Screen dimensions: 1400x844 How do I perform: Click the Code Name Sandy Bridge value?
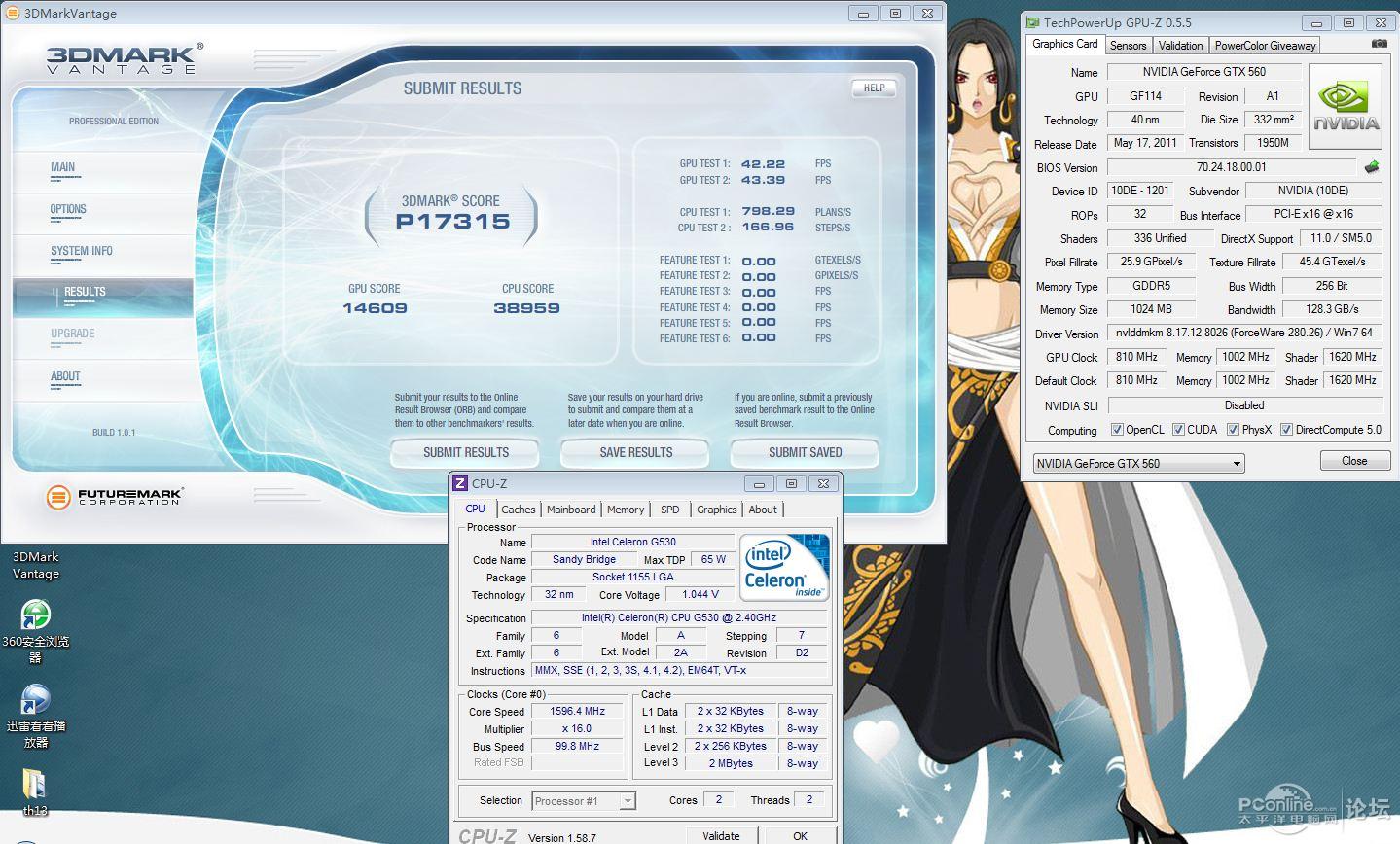point(584,559)
